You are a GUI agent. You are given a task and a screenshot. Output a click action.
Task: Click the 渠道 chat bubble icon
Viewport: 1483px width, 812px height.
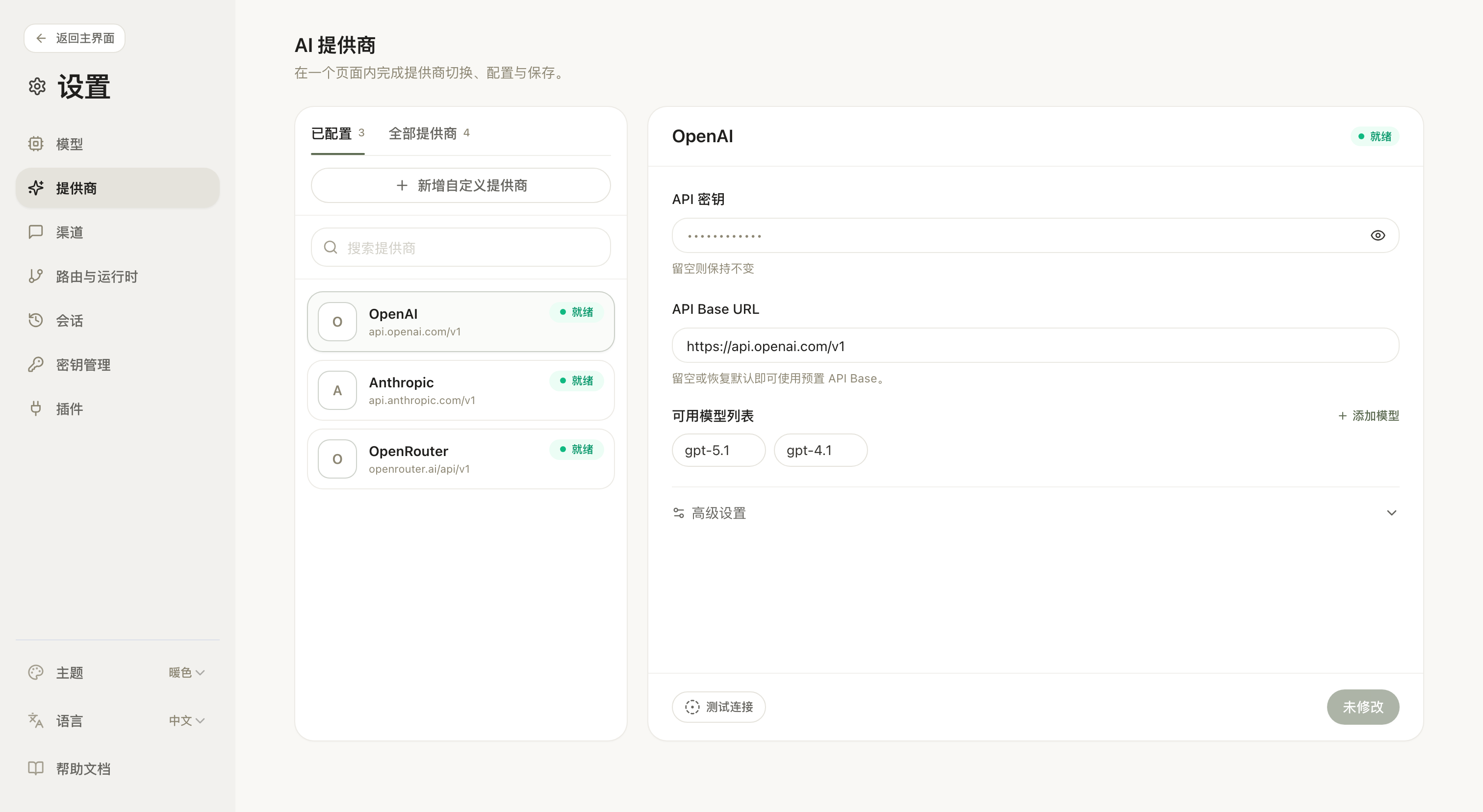(x=36, y=232)
